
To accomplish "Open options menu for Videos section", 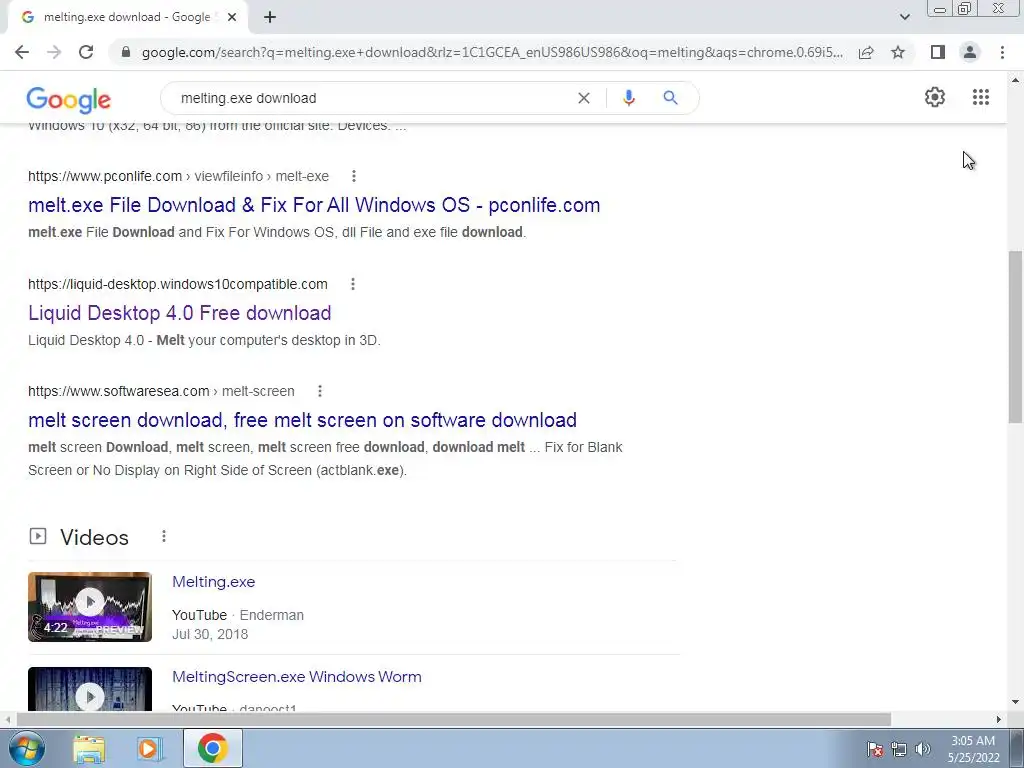I will coord(164,536).
